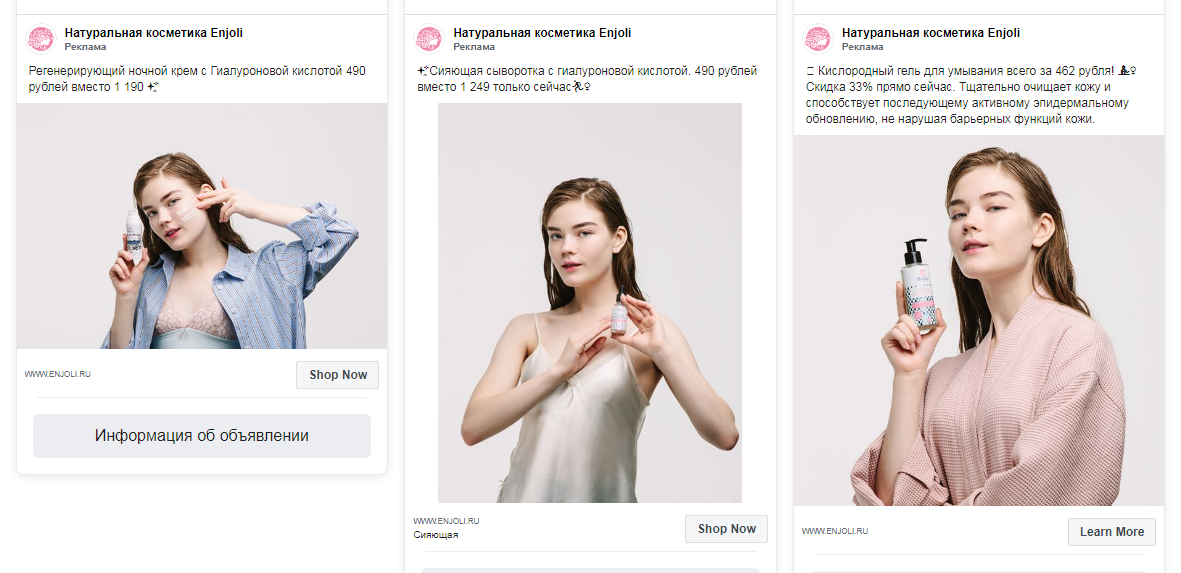Screen dimensions: 1181x573
Task: Click the Enjoli avatar on the serum ad
Action: click(x=429, y=39)
